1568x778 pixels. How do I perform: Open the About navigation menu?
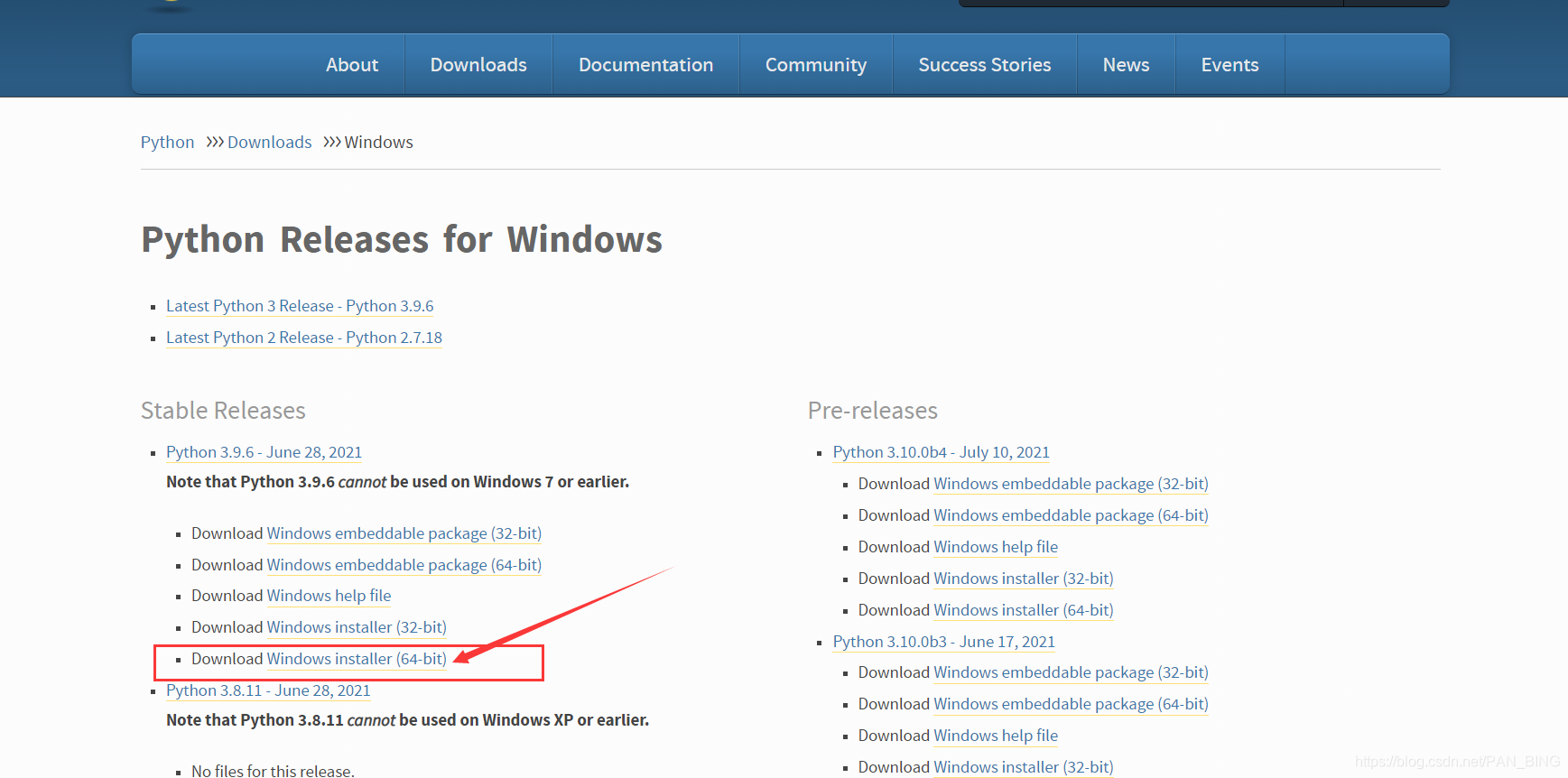pyautogui.click(x=352, y=65)
